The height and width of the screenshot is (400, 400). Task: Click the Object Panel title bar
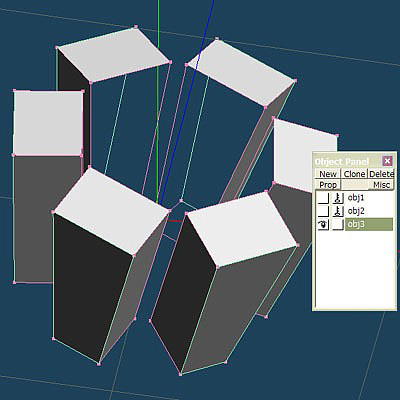pyautogui.click(x=348, y=161)
